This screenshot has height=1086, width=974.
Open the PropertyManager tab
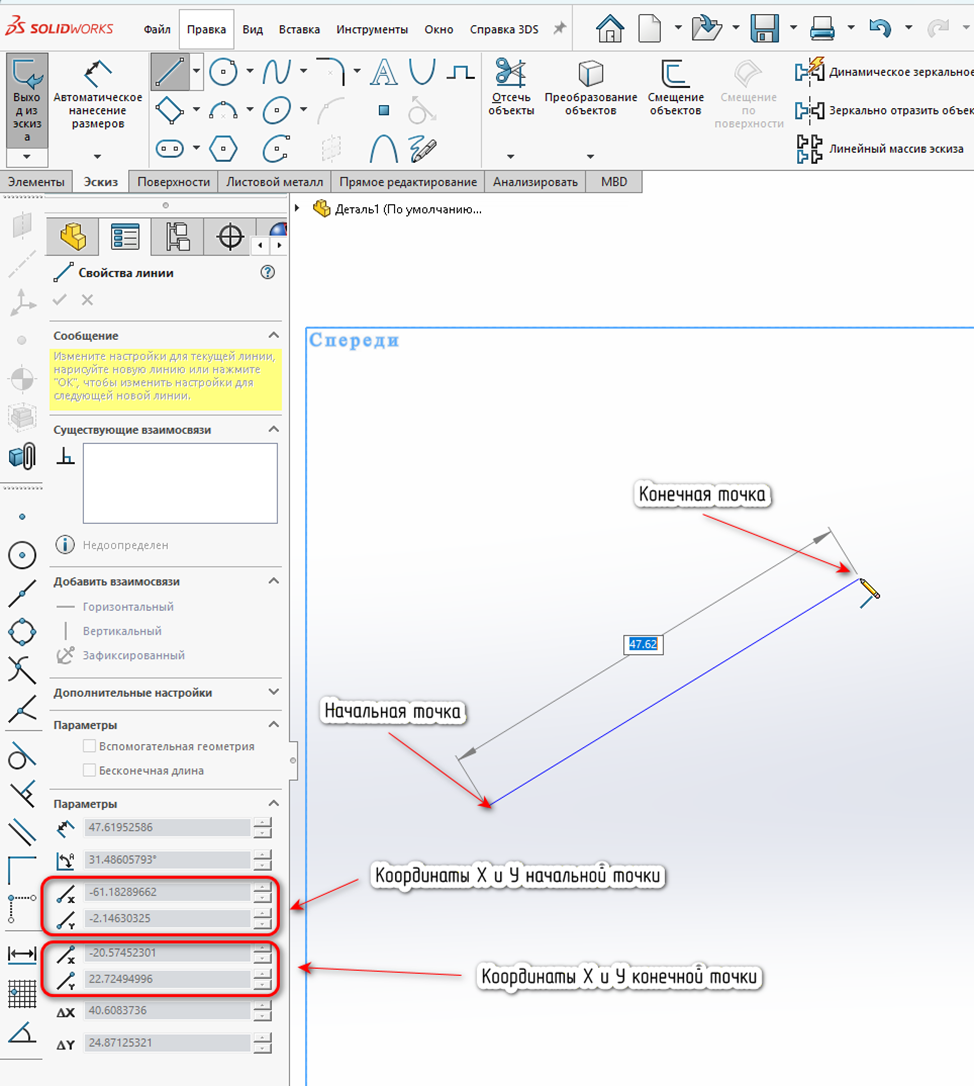pos(125,237)
